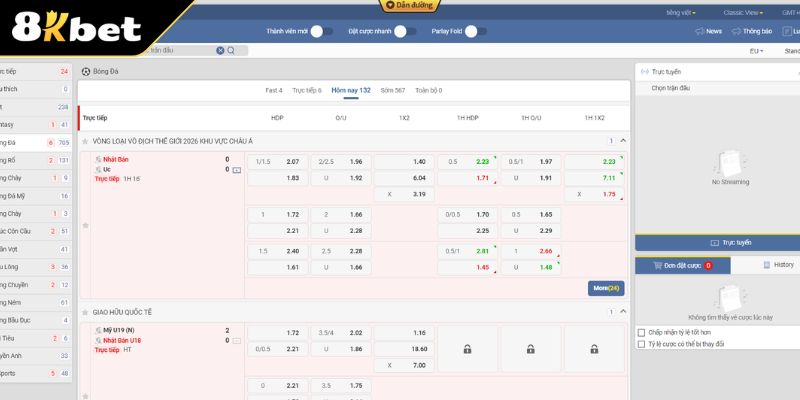800x400 pixels.
Task: Check Tỷ lệ cược có thể bị thay đổi
Action: point(641,344)
